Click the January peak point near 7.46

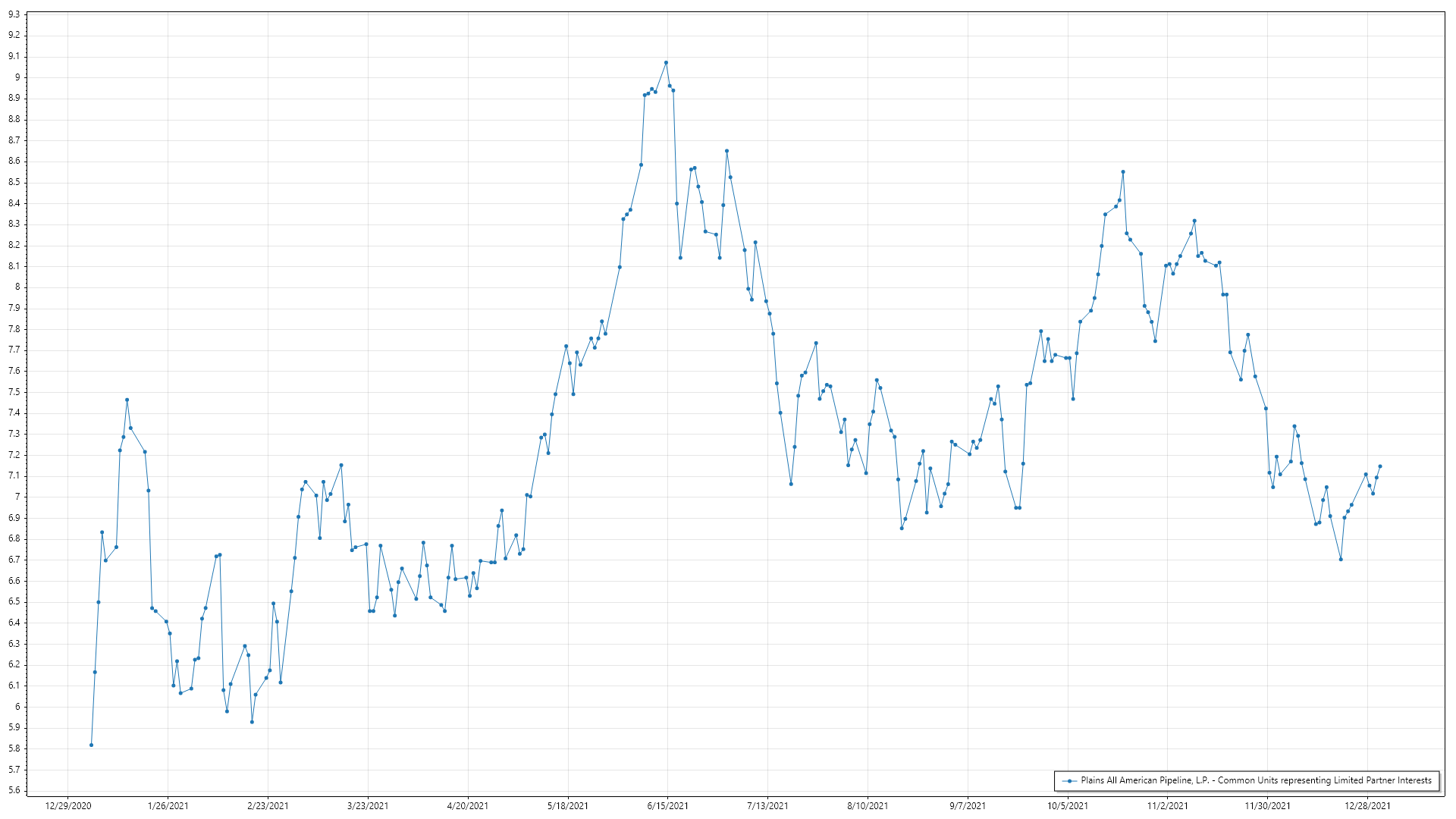(x=127, y=400)
